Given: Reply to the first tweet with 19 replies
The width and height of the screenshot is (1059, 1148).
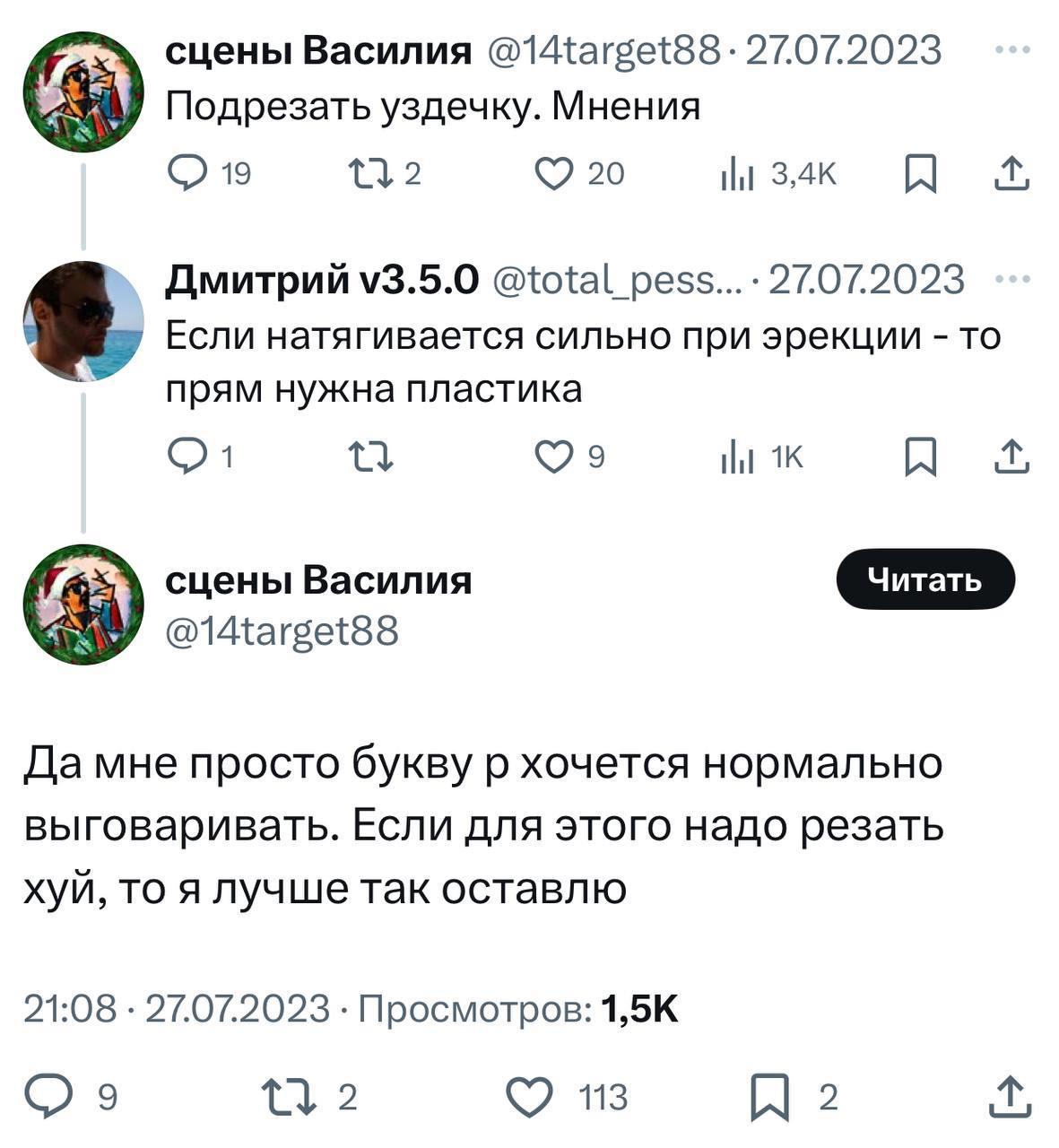Looking at the screenshot, I should (187, 173).
